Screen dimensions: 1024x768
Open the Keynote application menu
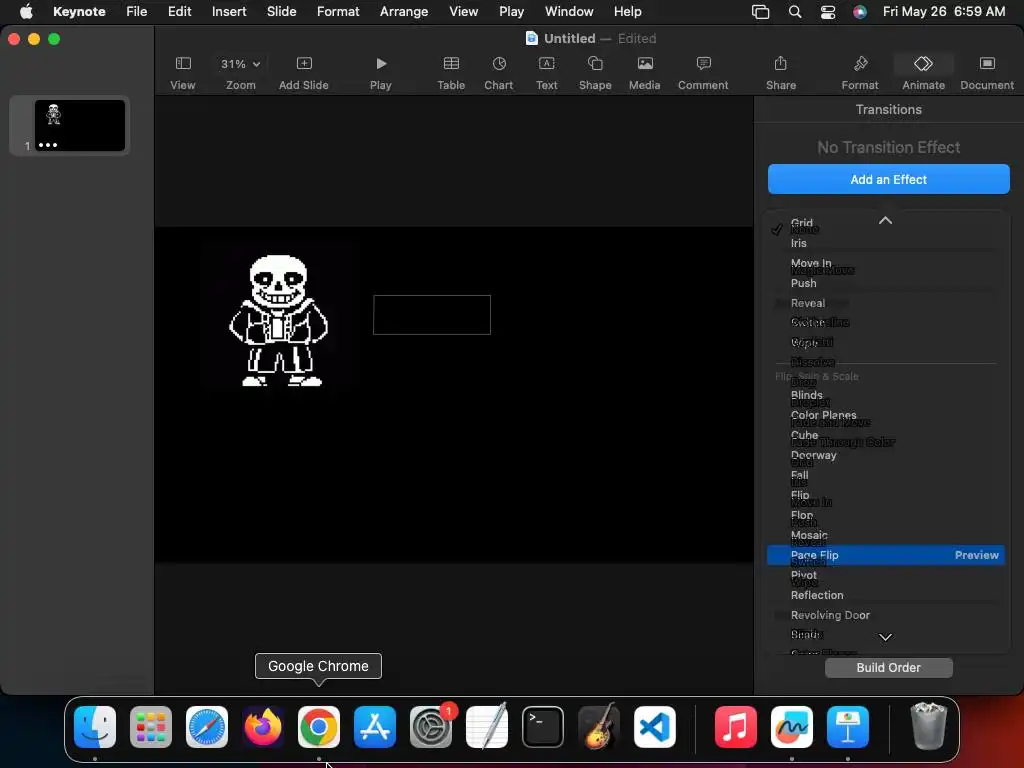(79, 12)
